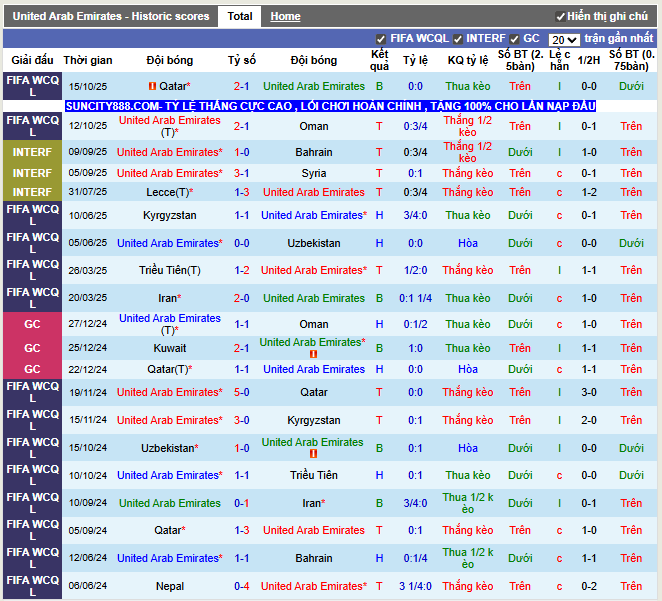Open Kyrgyzstan team on 10/06/25 row

click(x=169, y=215)
